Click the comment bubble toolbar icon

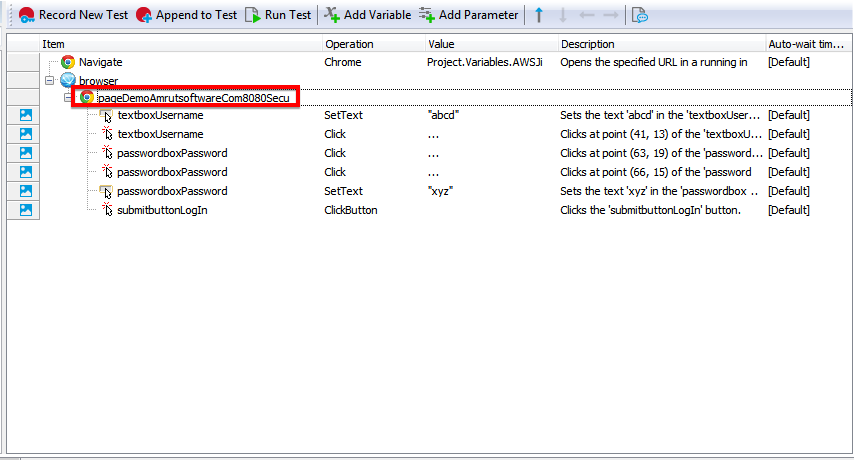[640, 15]
